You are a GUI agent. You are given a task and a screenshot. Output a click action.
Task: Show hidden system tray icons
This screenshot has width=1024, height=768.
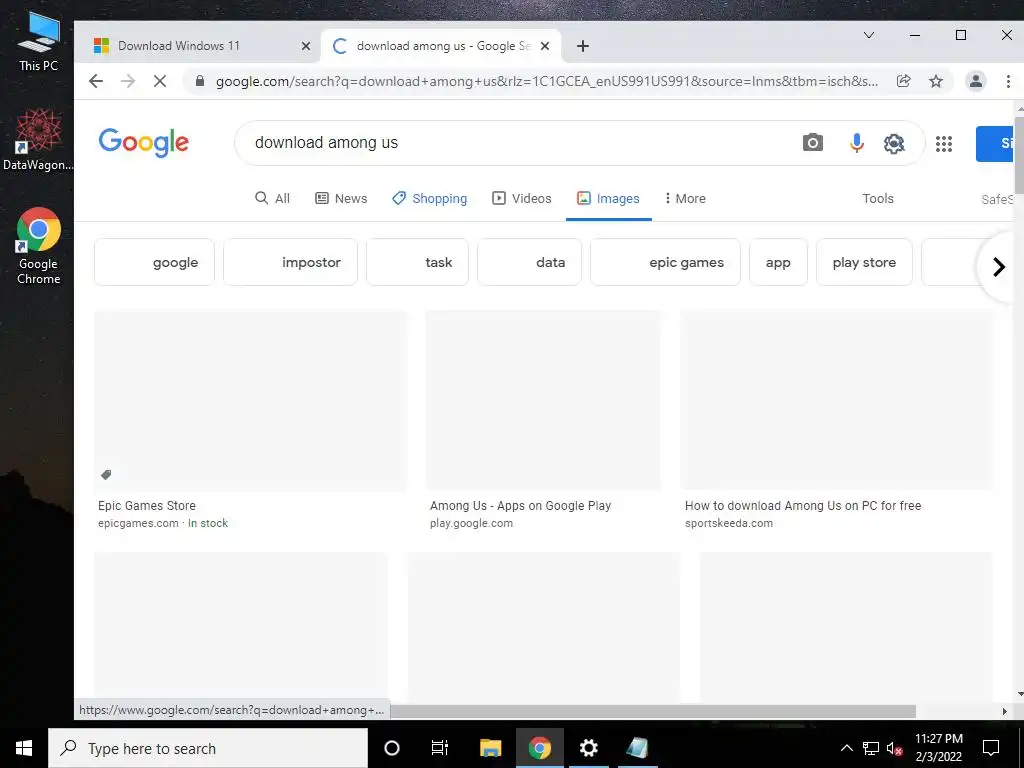pos(846,748)
